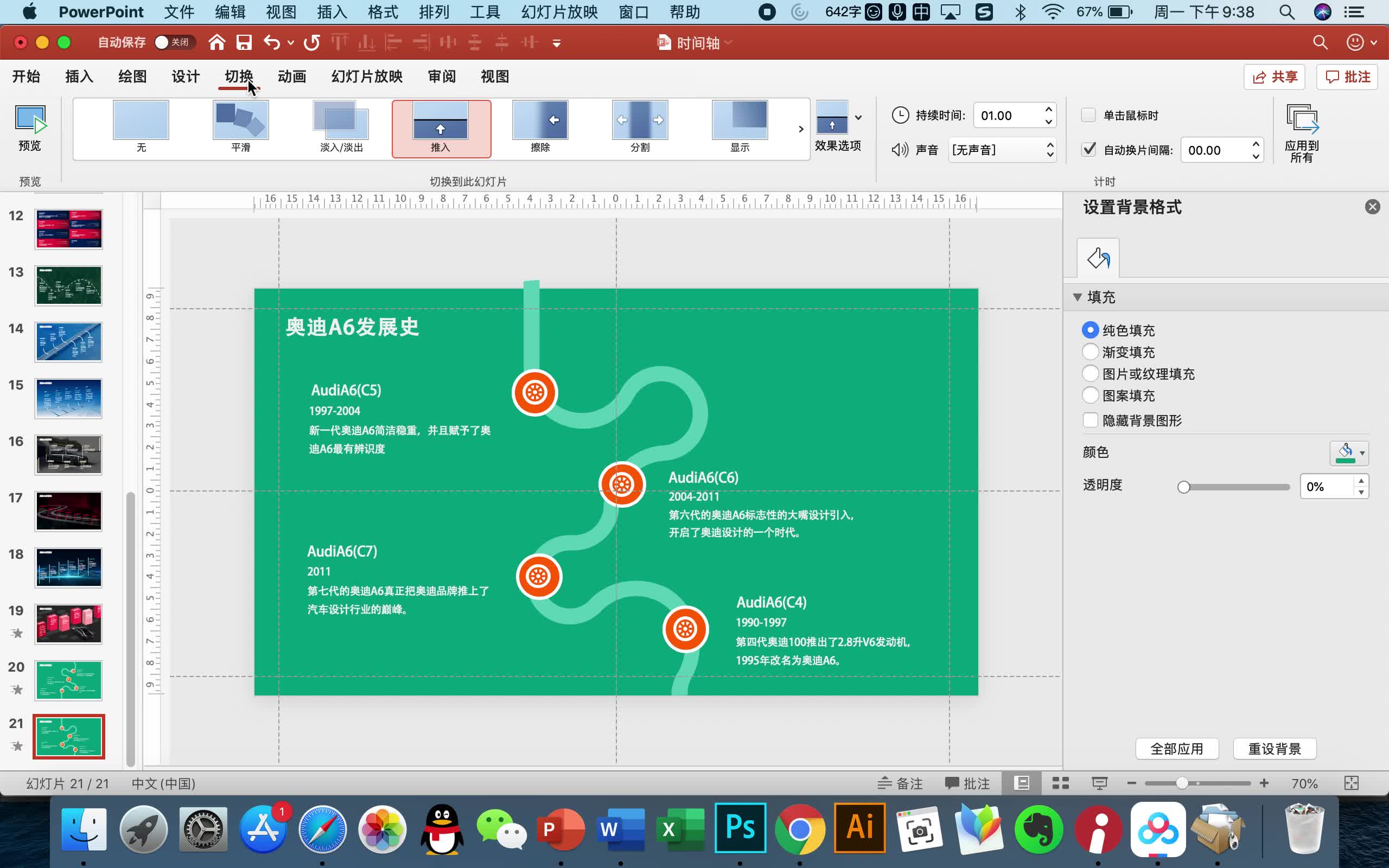The image size is (1389, 868).
Task: Increase duration with stepper up arrow
Action: (x=1049, y=109)
